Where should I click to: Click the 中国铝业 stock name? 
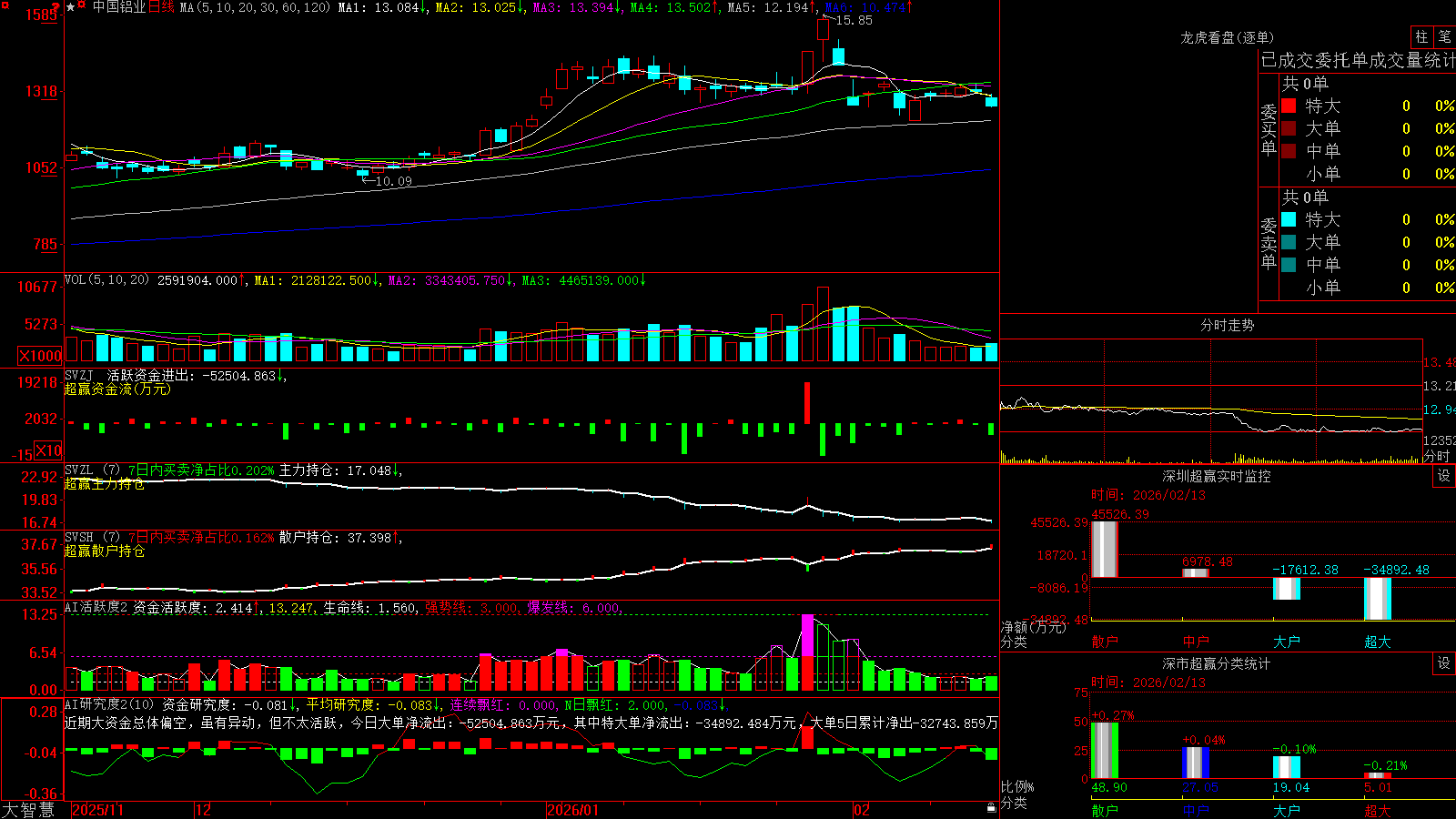pos(119,7)
